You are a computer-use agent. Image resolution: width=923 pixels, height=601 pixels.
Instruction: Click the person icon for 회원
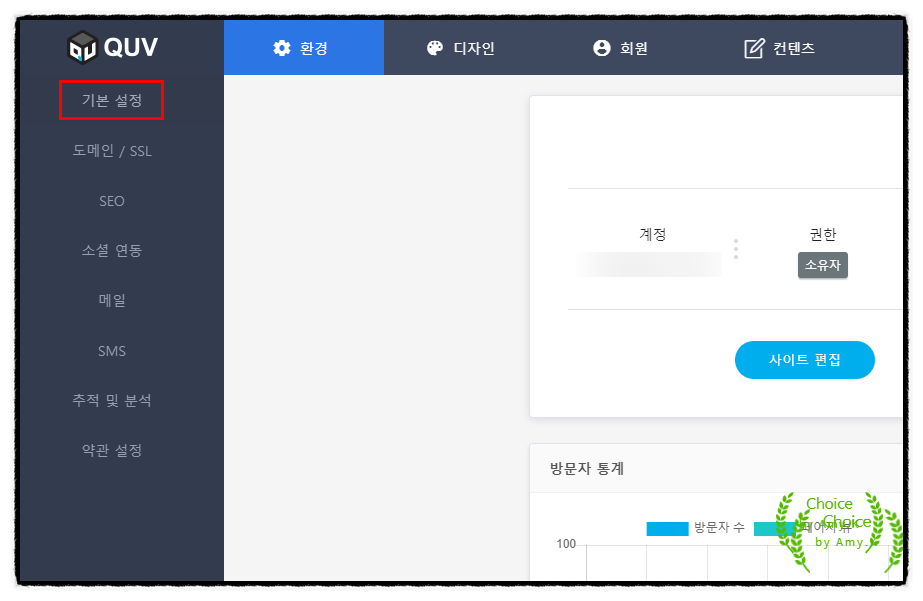(x=602, y=48)
